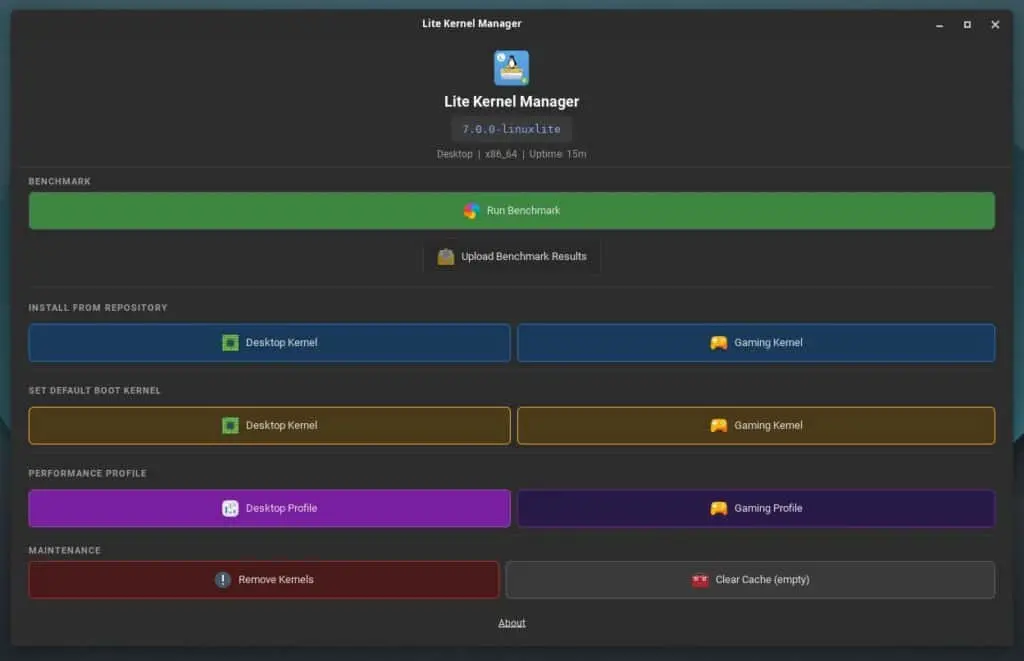Click the SET DEFAULT BOOT KERNEL label
Viewport: 1024px width, 661px height.
point(94,391)
